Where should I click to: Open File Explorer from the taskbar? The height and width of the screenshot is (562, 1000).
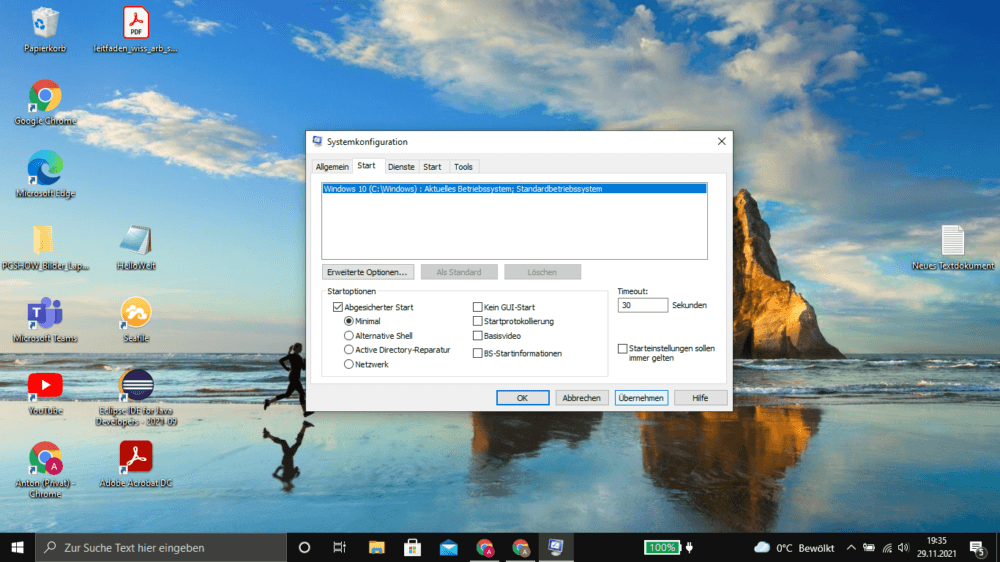point(376,547)
